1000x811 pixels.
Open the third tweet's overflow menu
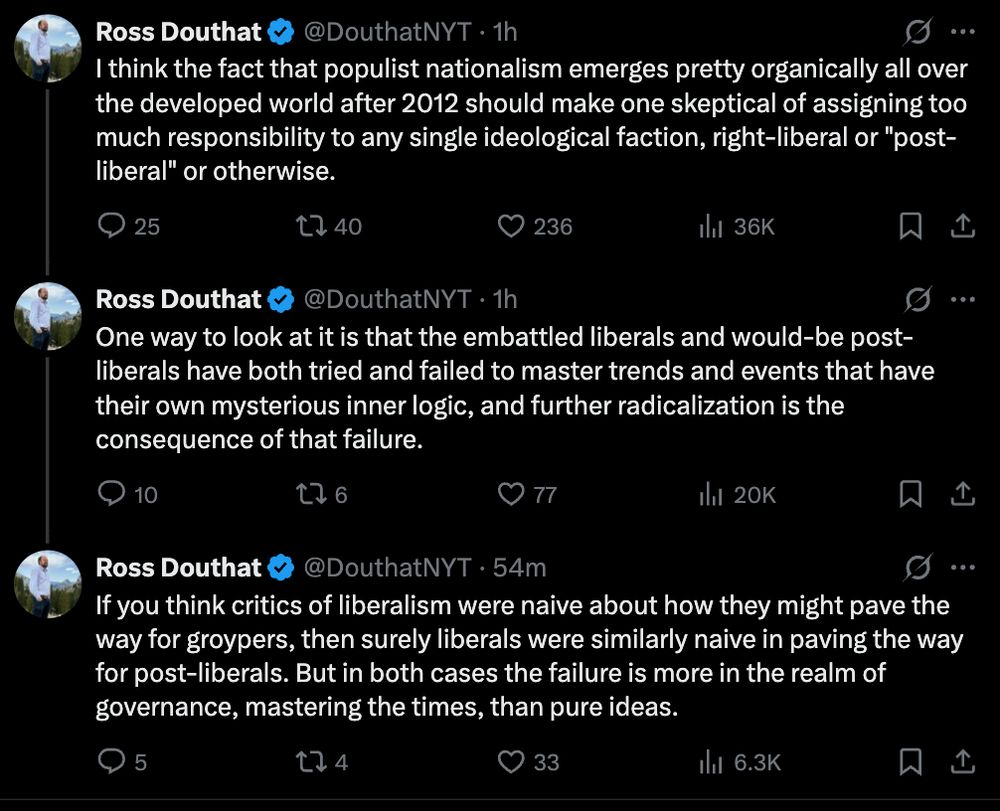(x=963, y=566)
